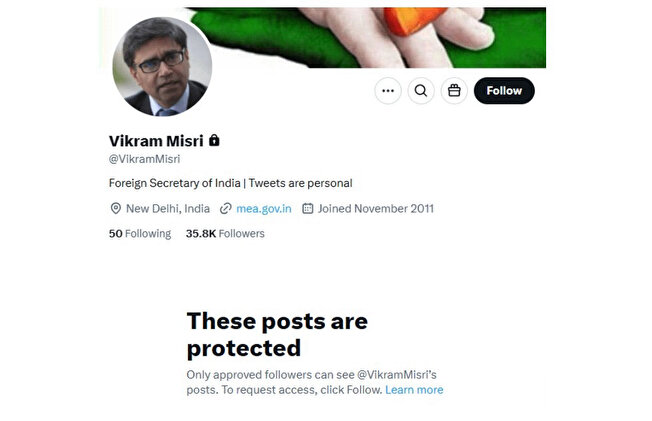
Task: Open Learn more about protected posts
Action: [x=414, y=390]
